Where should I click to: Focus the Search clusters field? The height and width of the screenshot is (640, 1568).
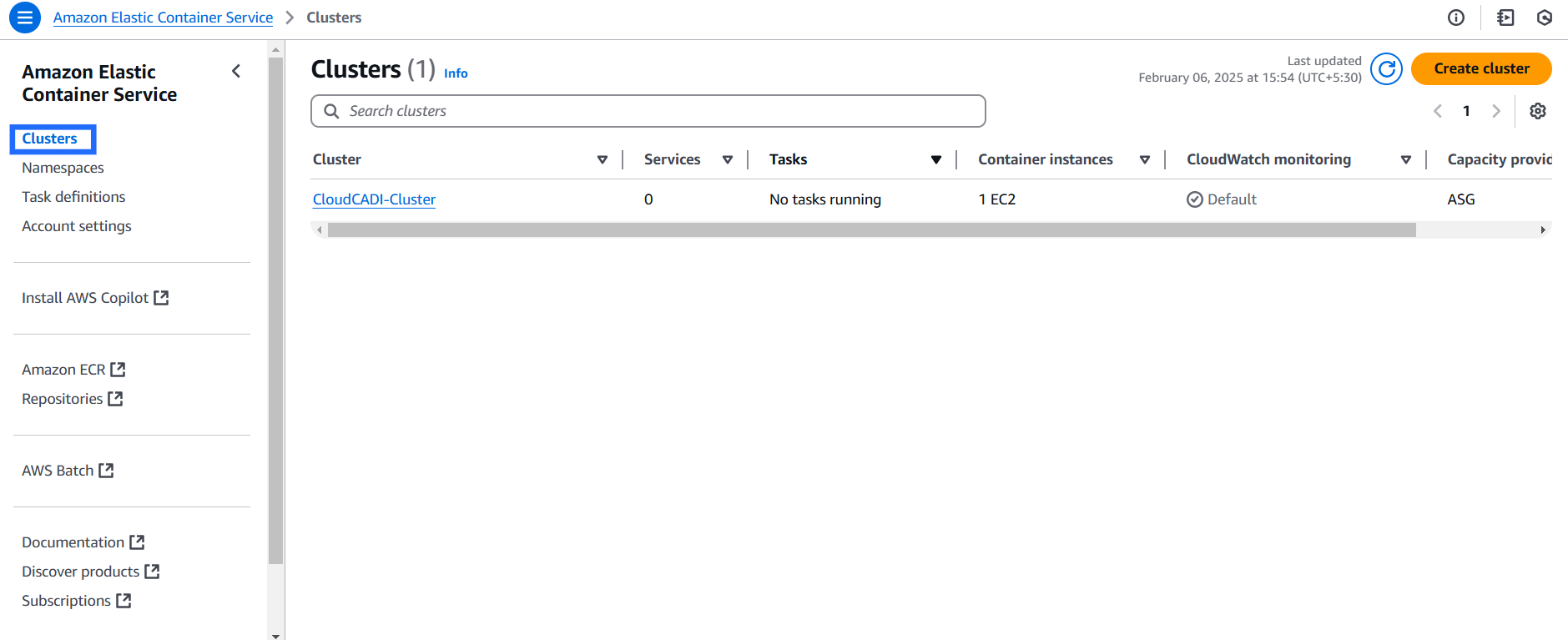pos(648,111)
